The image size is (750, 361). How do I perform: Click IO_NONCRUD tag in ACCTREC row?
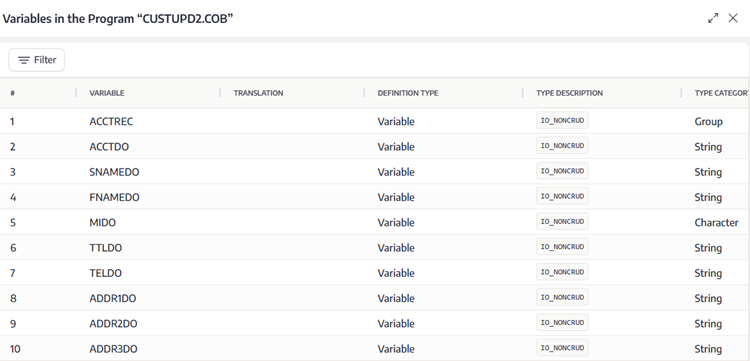[x=562, y=120]
